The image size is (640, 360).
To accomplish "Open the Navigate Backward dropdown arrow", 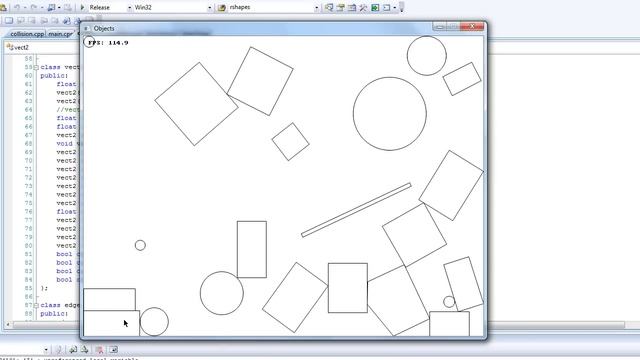I will [59, 7].
